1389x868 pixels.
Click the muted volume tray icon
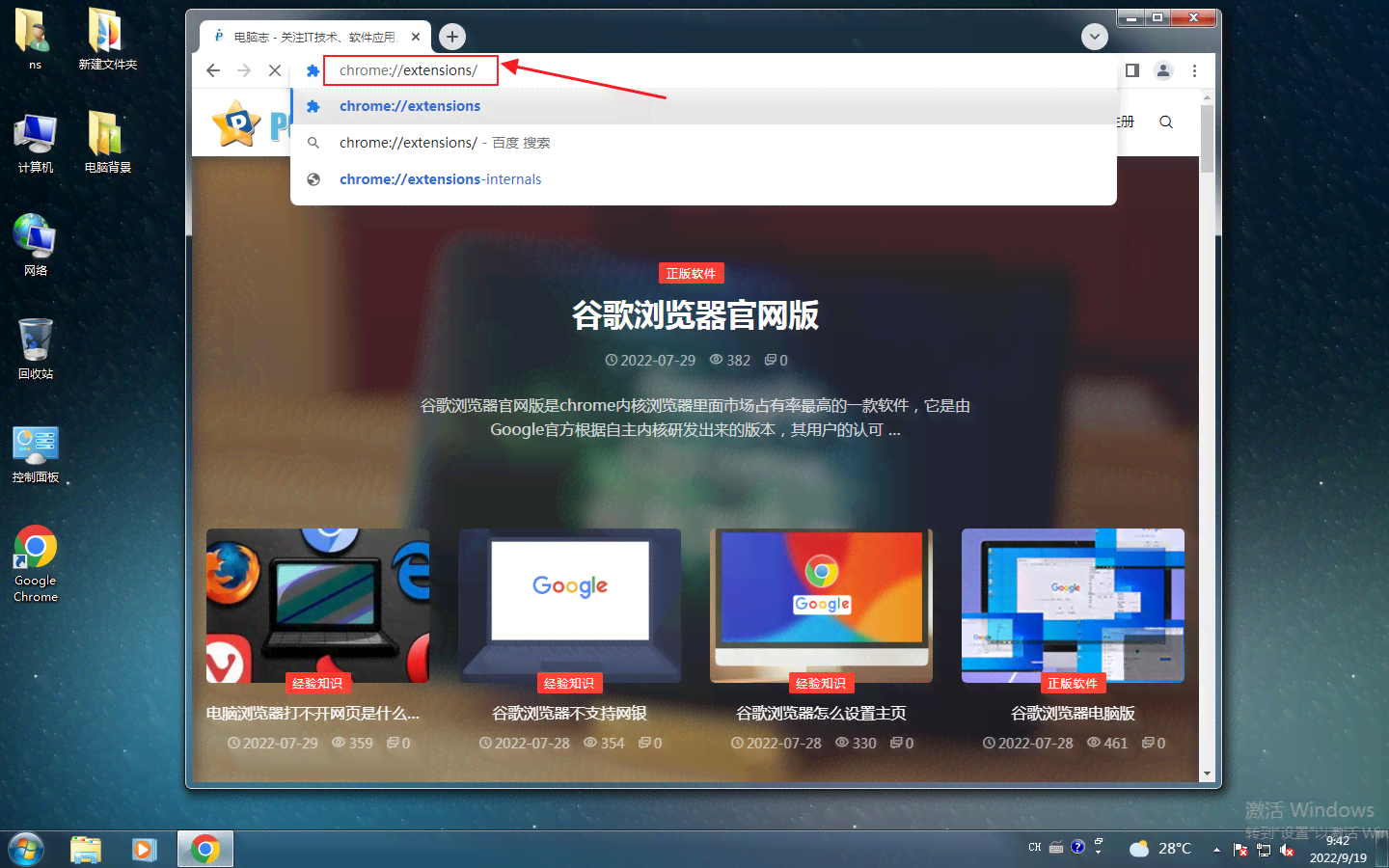tap(1287, 850)
